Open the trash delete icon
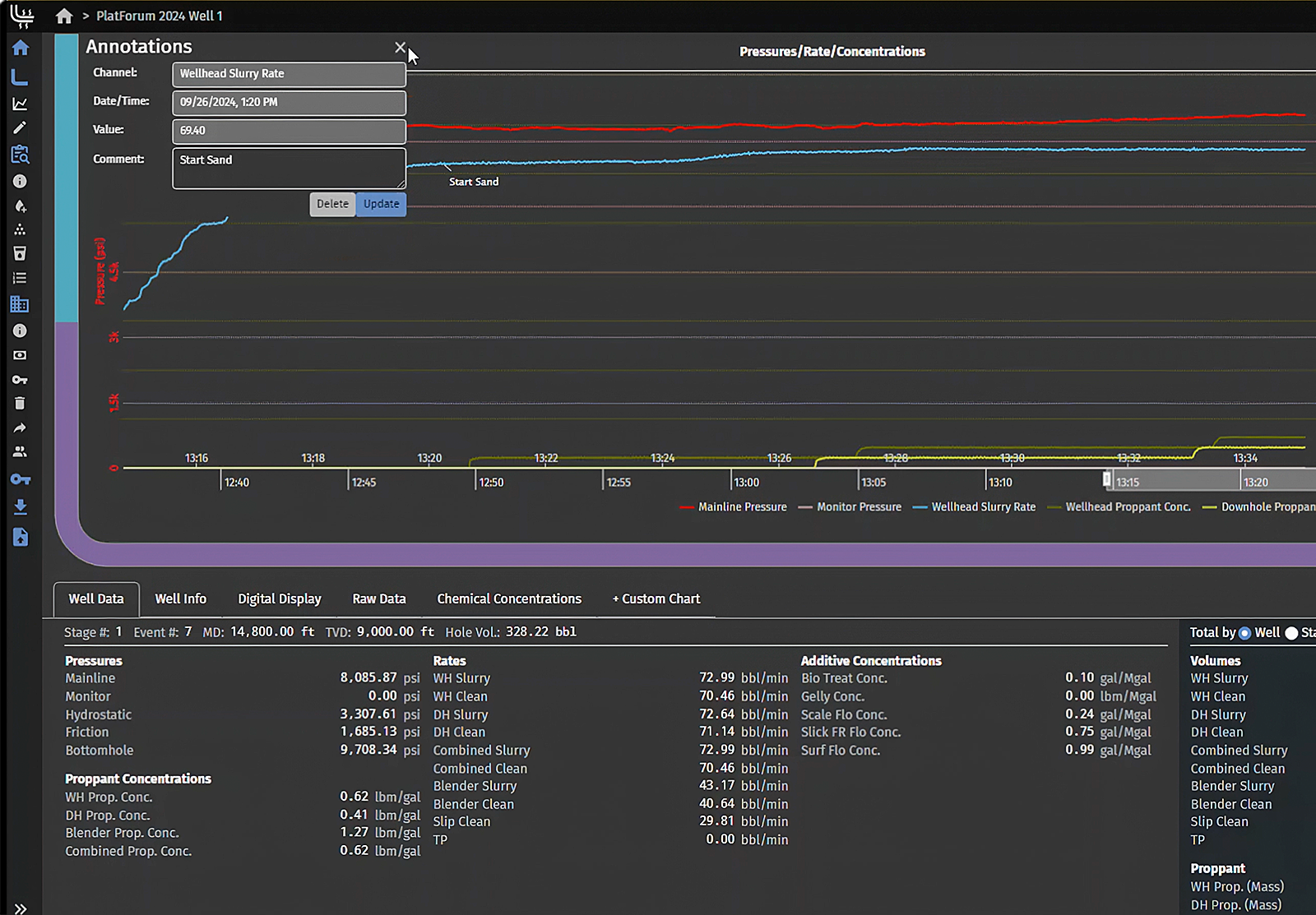The height and width of the screenshot is (915, 1316). tap(20, 403)
